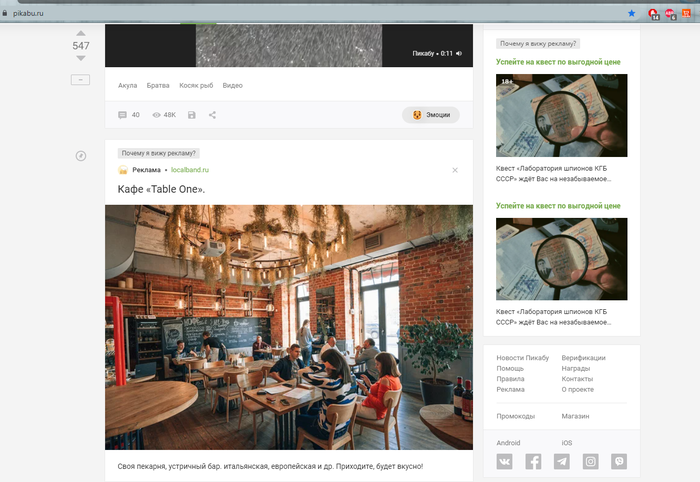Click the bookmark star in address bar

tap(631, 13)
